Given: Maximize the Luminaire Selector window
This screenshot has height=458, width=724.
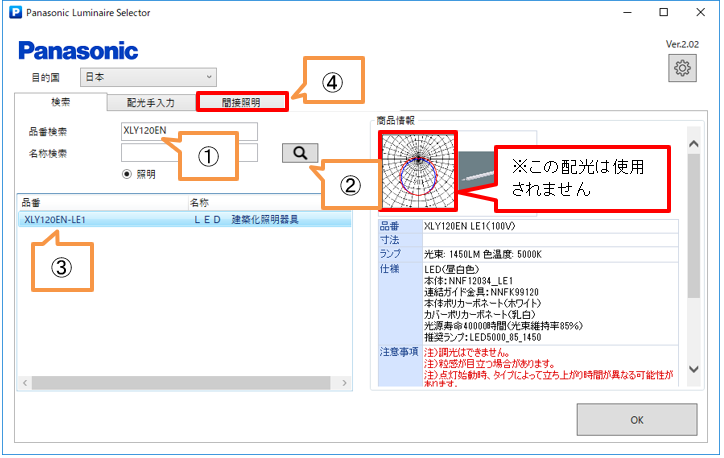Looking at the screenshot, I should (x=663, y=12).
